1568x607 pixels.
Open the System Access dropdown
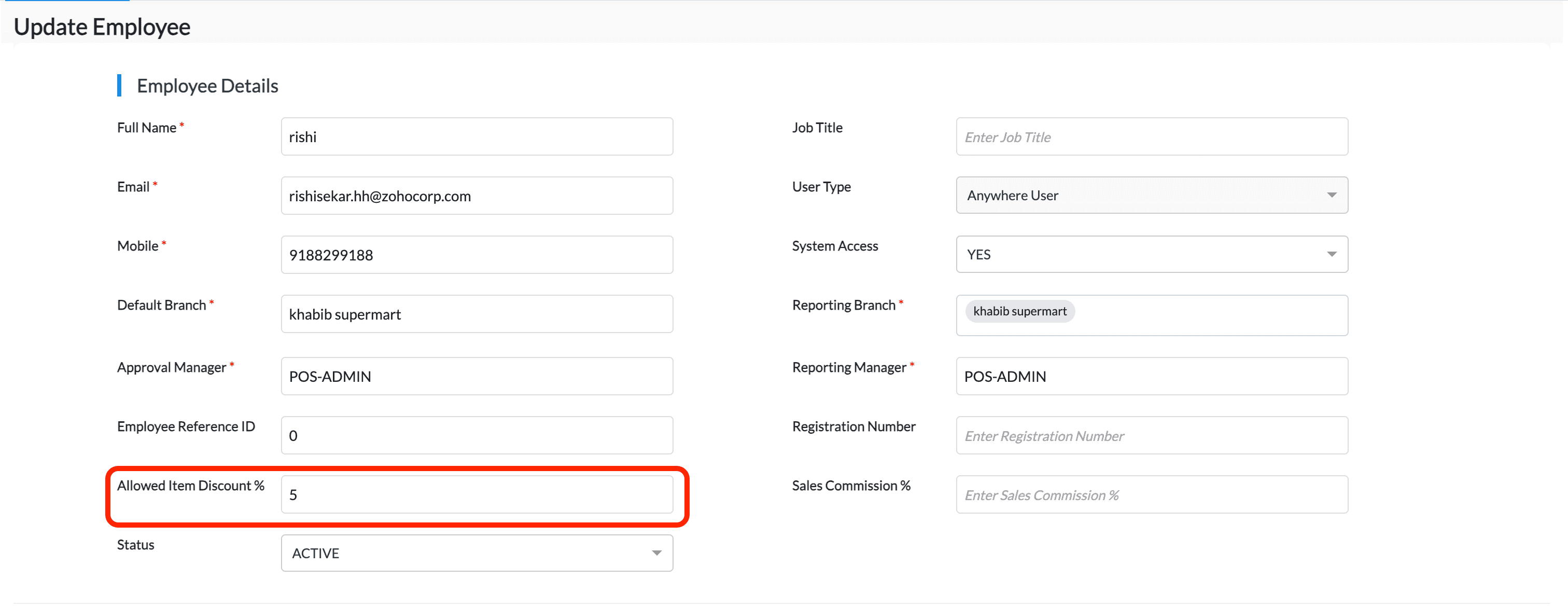click(1138, 254)
